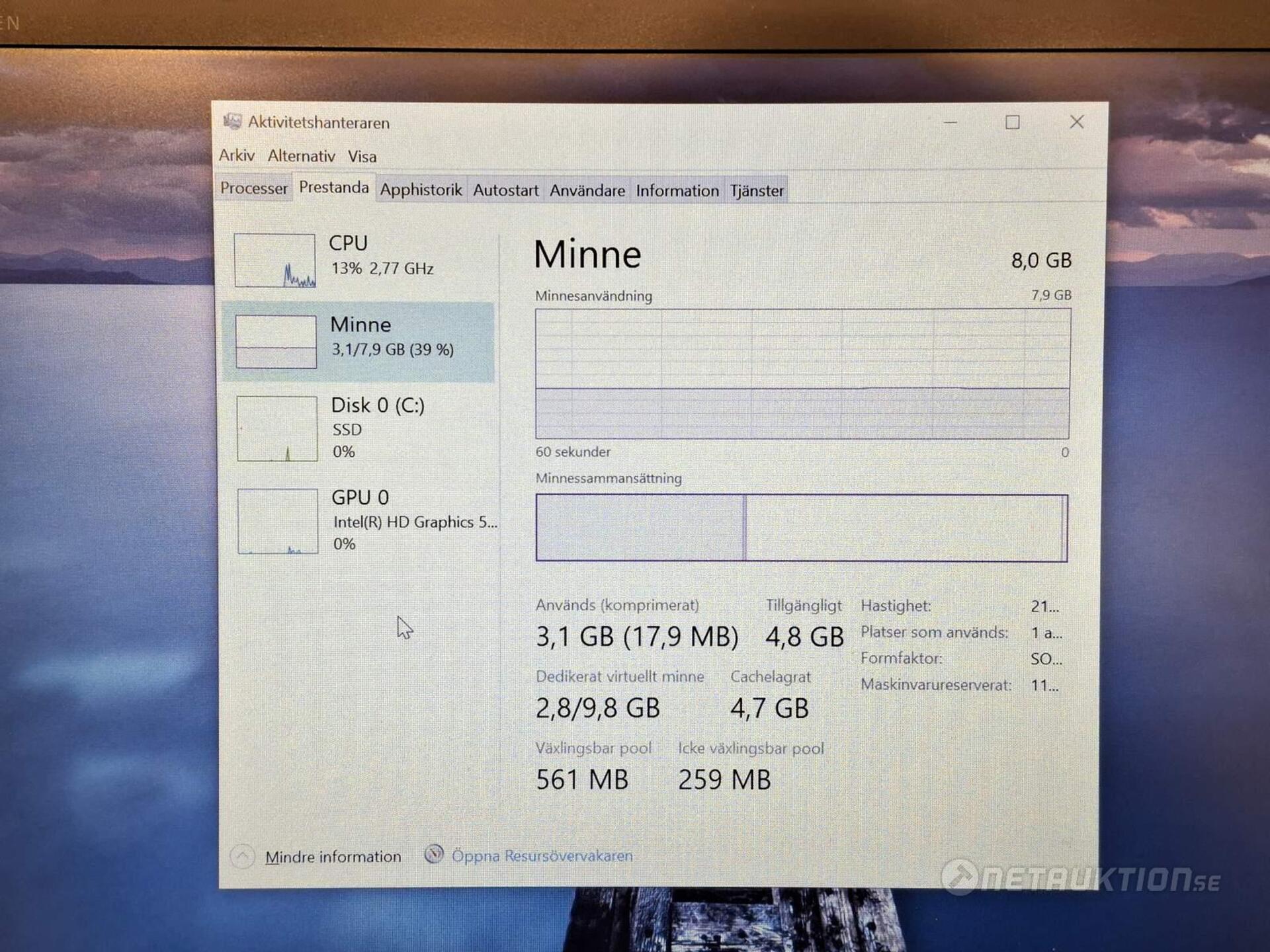1270x952 pixels.
Task: Switch to the Tjänster tab
Action: click(757, 191)
